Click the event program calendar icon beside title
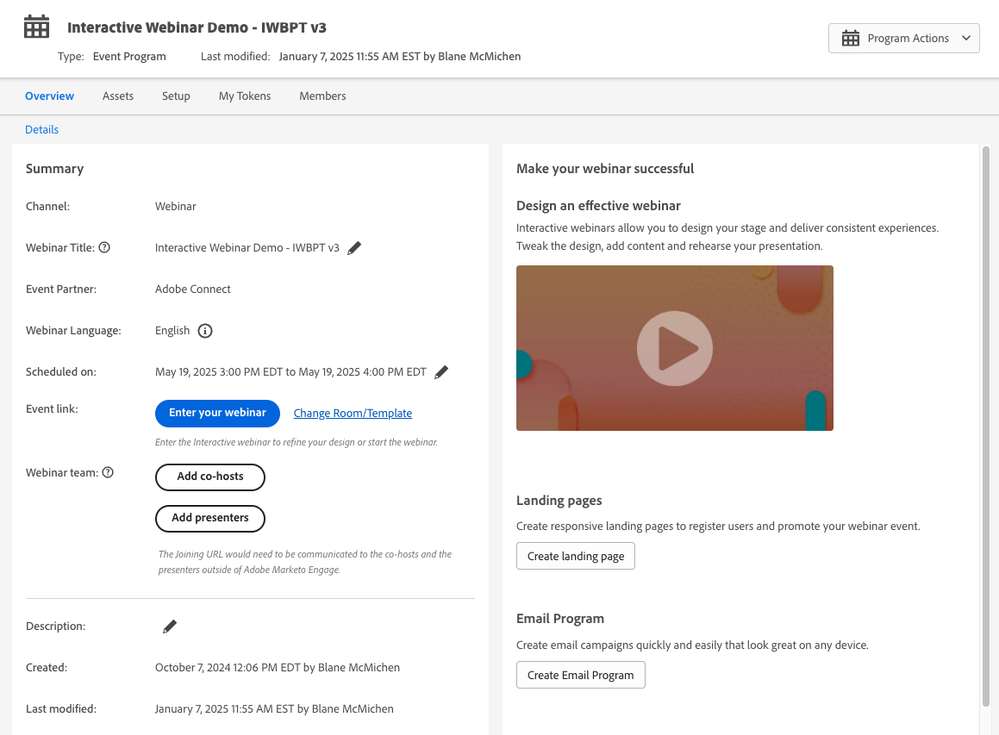 coord(36,27)
